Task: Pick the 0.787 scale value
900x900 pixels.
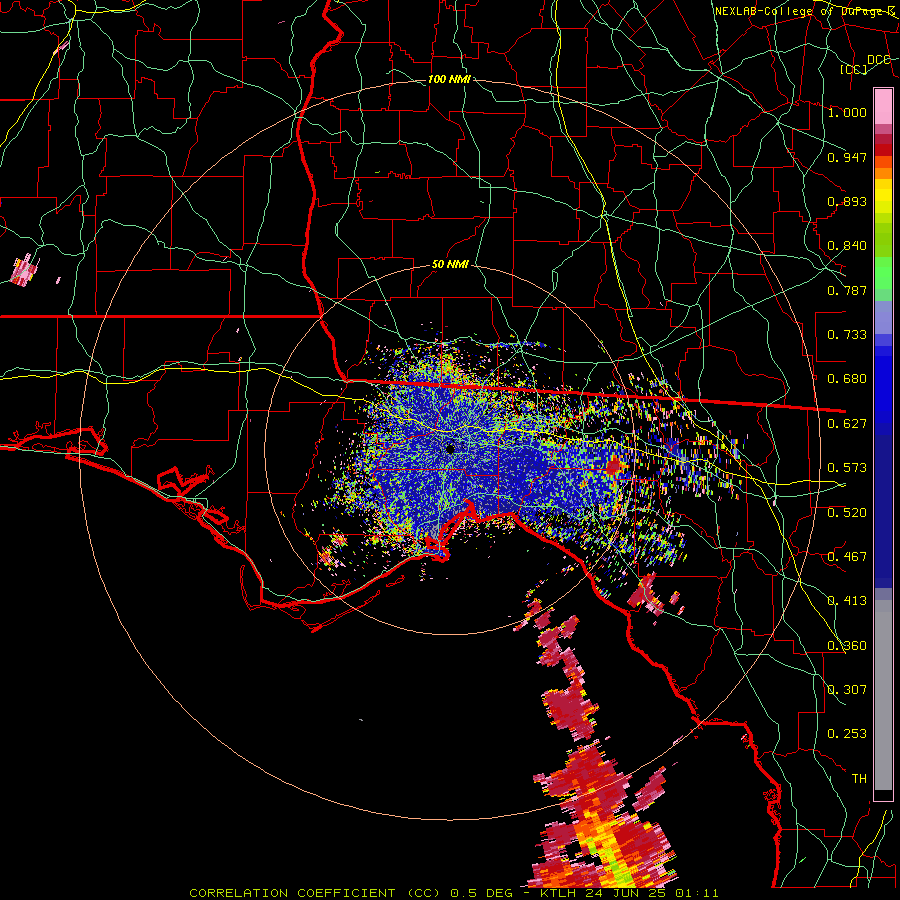Action: click(x=847, y=290)
